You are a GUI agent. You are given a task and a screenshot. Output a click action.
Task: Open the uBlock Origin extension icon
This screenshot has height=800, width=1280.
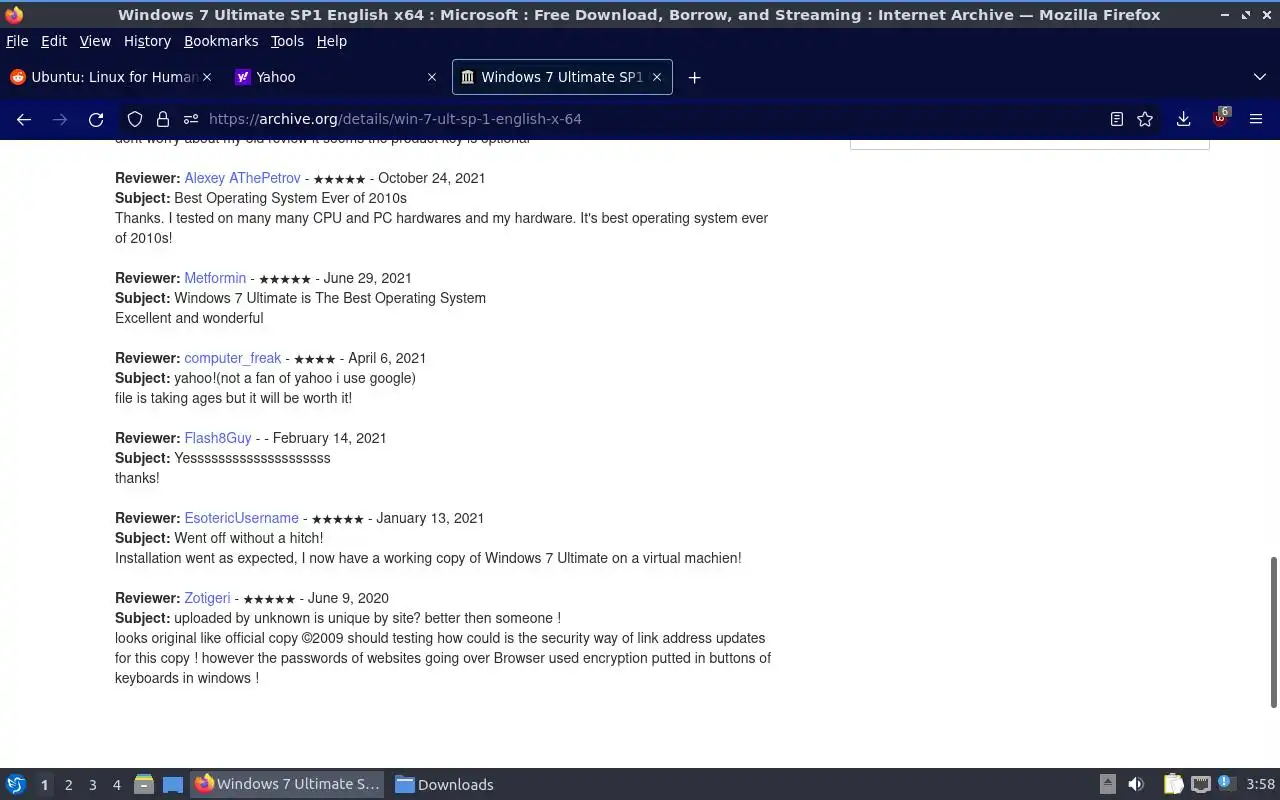tap(1220, 118)
